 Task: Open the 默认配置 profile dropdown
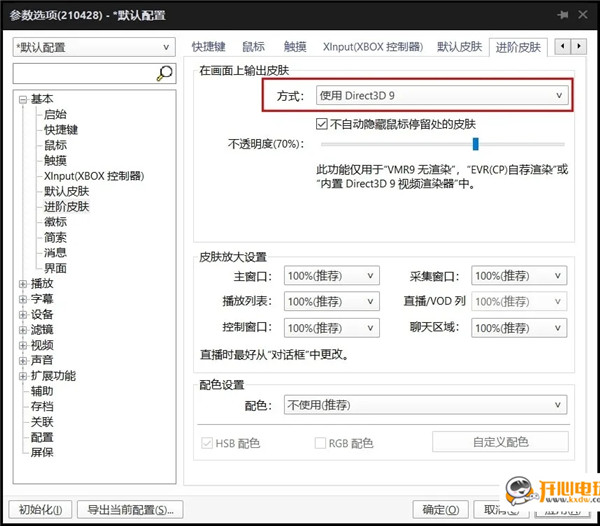(x=93, y=47)
